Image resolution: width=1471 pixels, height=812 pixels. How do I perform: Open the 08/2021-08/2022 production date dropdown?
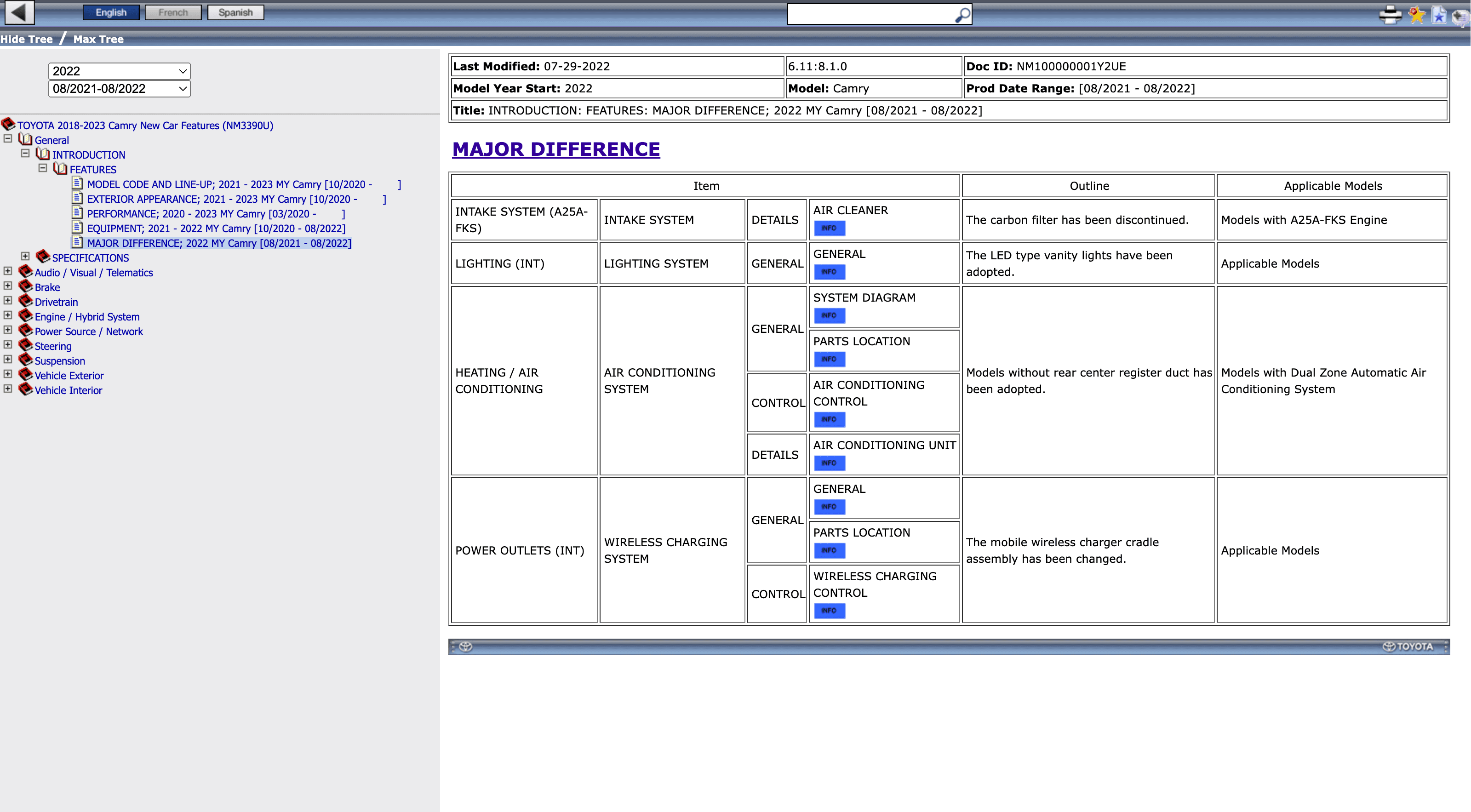pyautogui.click(x=119, y=89)
